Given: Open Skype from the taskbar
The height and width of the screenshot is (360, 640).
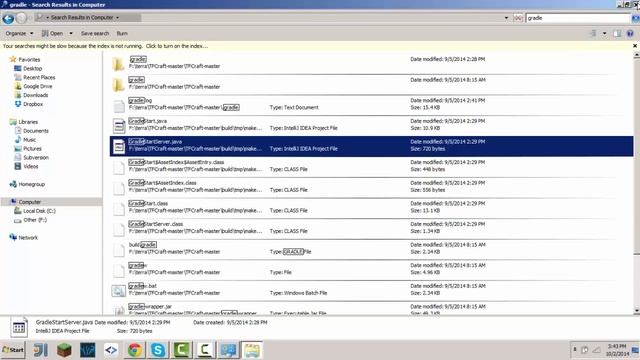Looking at the screenshot, I should [x=158, y=350].
